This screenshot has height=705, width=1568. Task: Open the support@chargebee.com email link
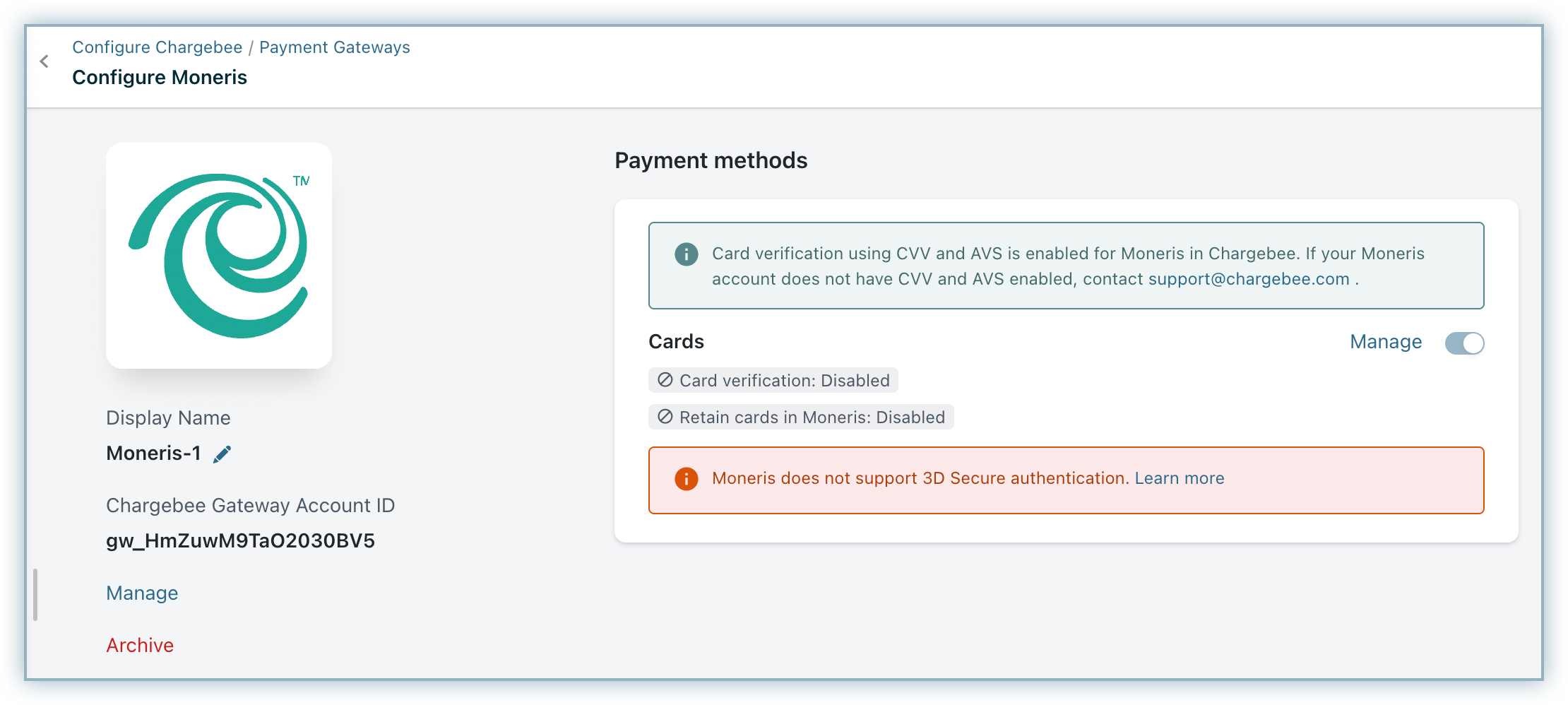coord(1249,279)
